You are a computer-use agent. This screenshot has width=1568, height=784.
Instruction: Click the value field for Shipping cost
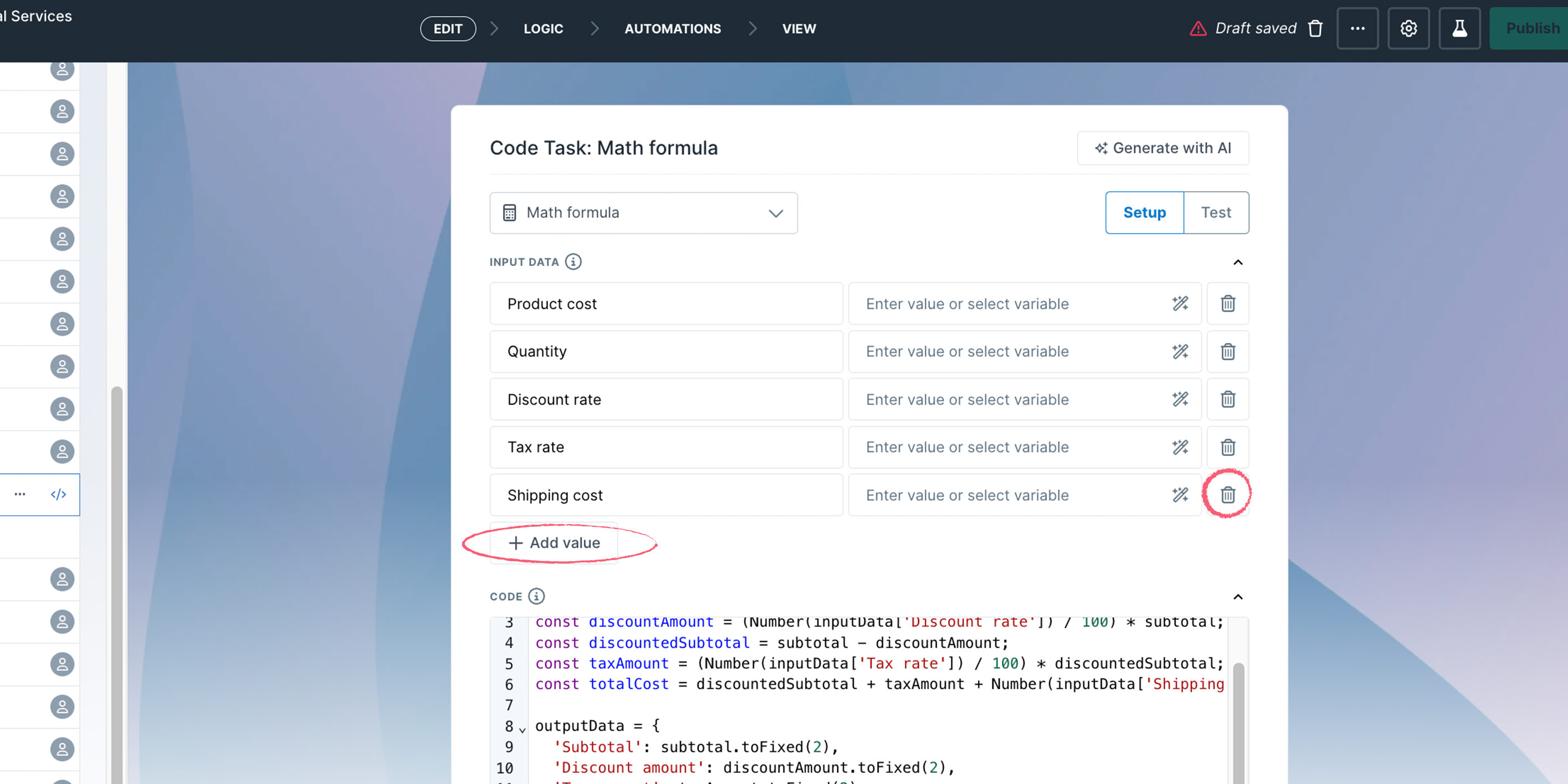(x=1024, y=495)
